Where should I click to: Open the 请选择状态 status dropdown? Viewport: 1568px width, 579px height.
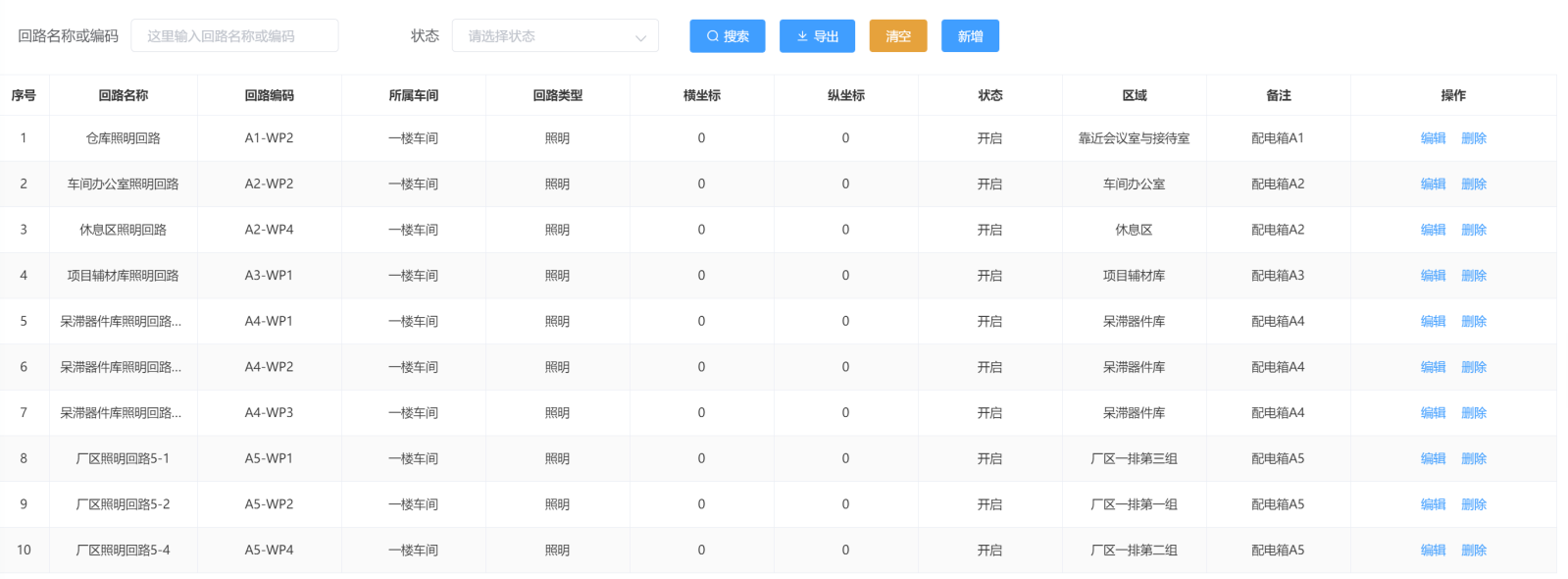click(555, 36)
